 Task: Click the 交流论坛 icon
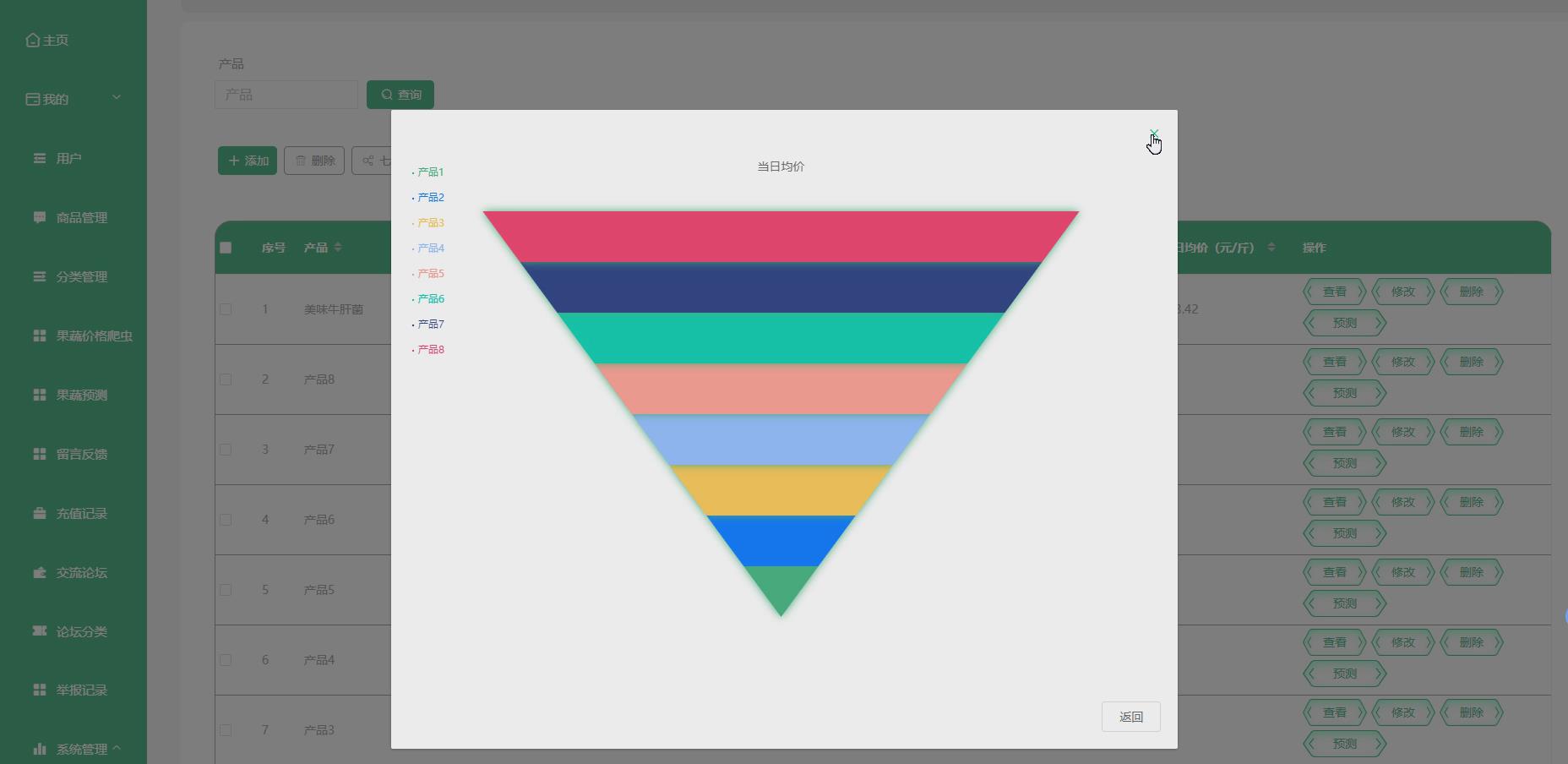point(40,572)
